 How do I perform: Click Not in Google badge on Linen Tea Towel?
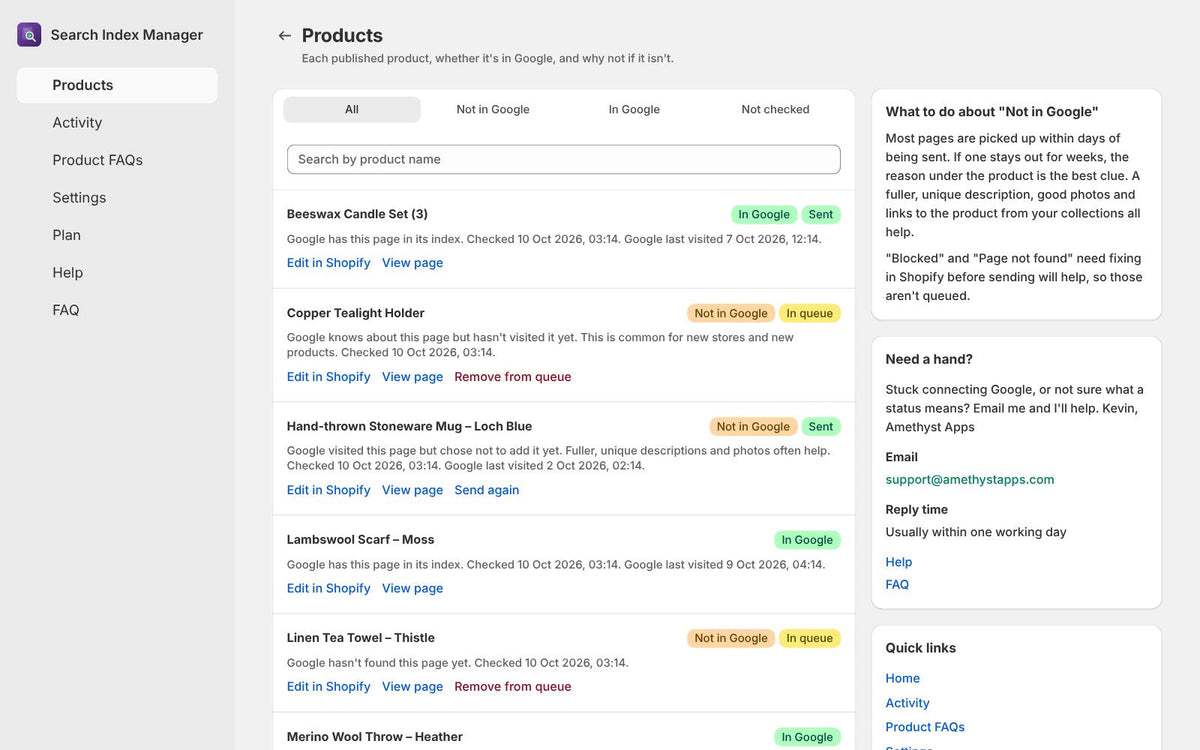pyautogui.click(x=731, y=638)
